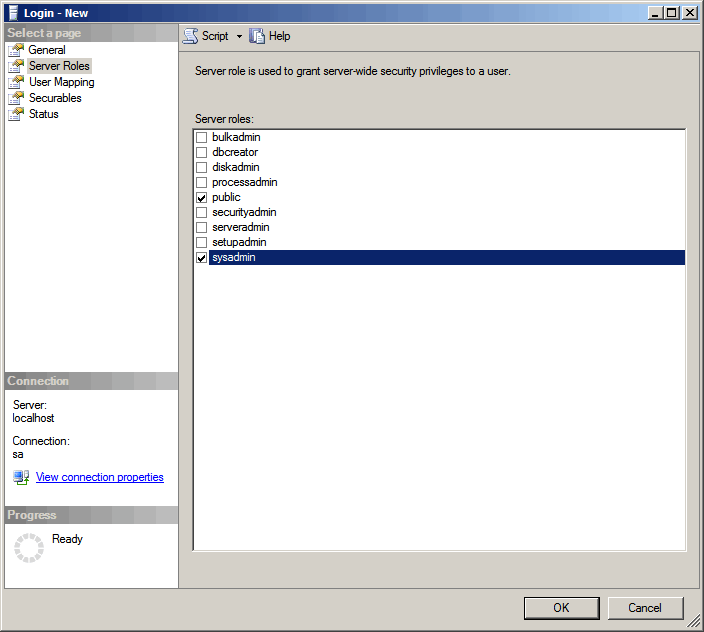The image size is (704, 632).
Task: Click the Help book icon
Action: [257, 36]
